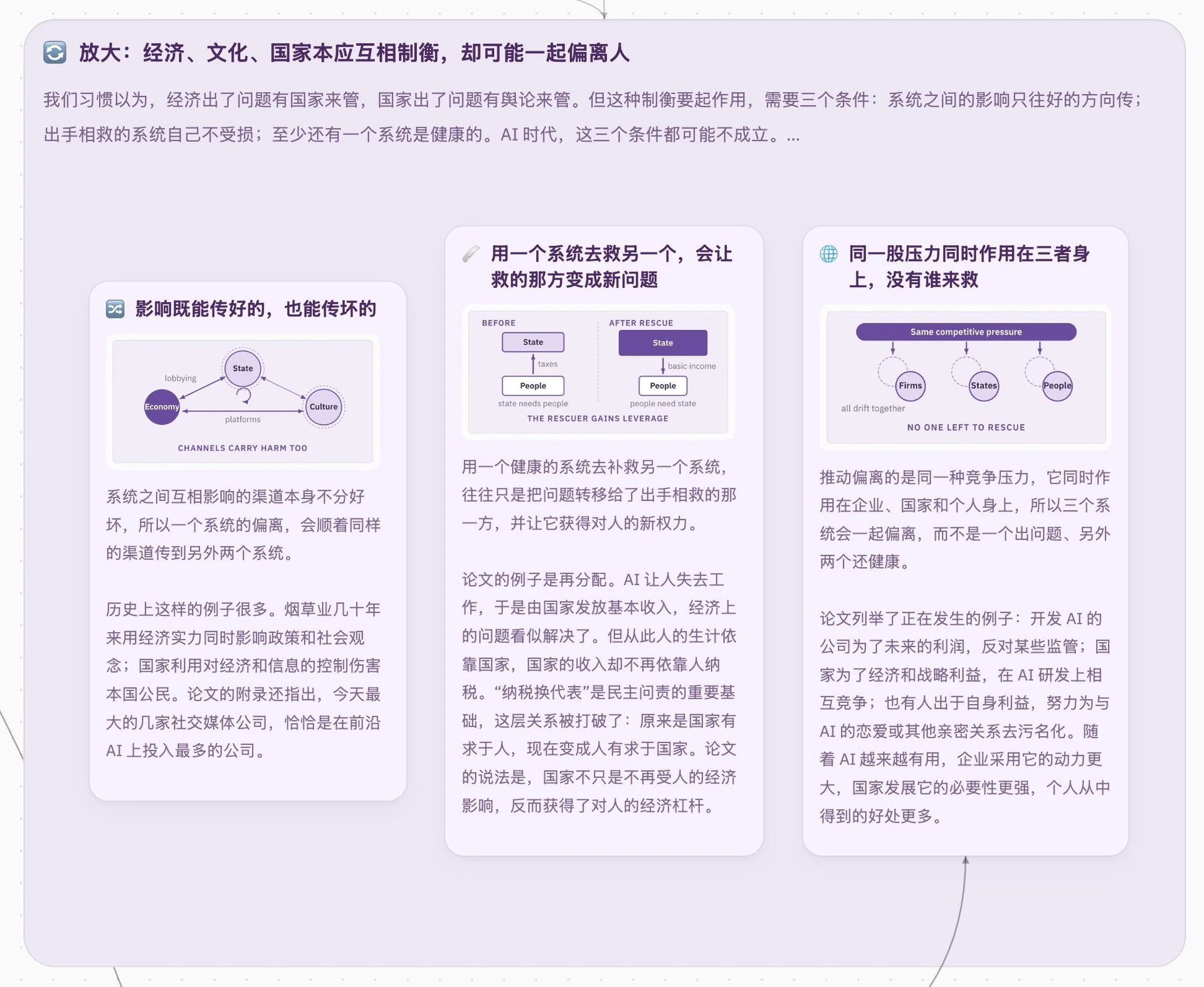
Task: Click the States circle in the pressure diagram
Action: pos(983,386)
